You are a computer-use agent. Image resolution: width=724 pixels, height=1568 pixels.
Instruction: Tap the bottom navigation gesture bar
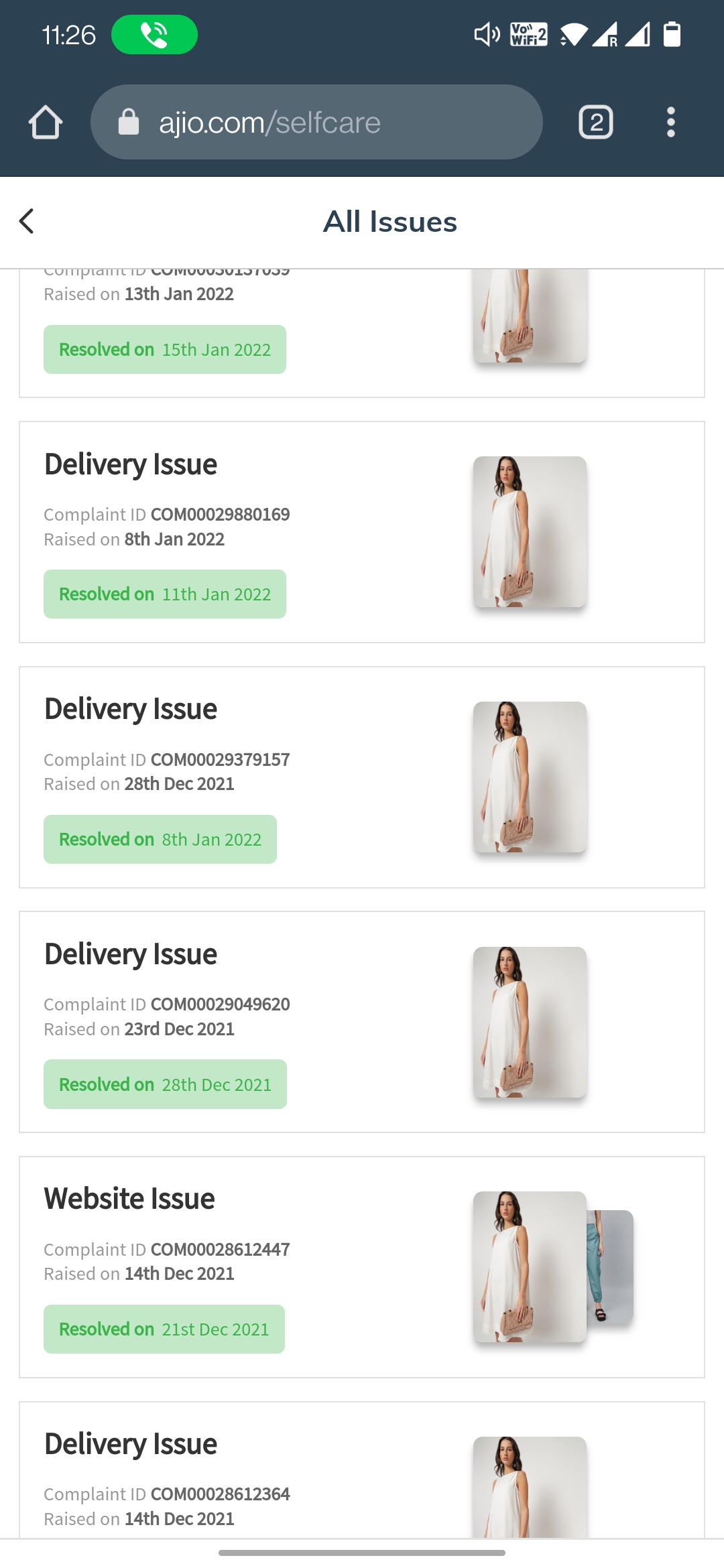coord(362,1553)
